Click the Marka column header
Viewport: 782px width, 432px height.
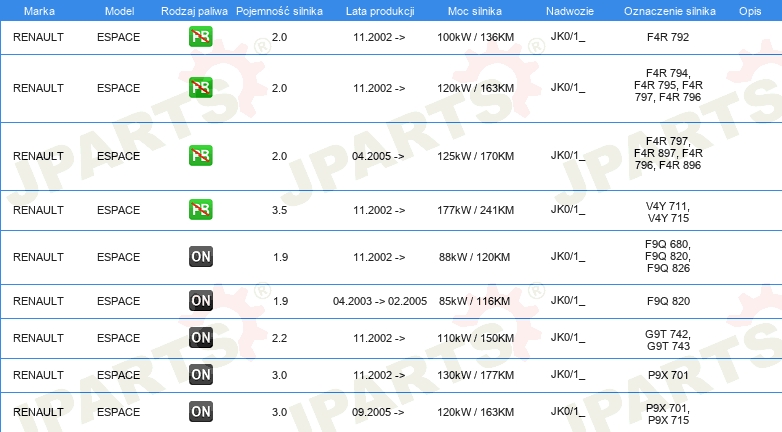click(39, 11)
